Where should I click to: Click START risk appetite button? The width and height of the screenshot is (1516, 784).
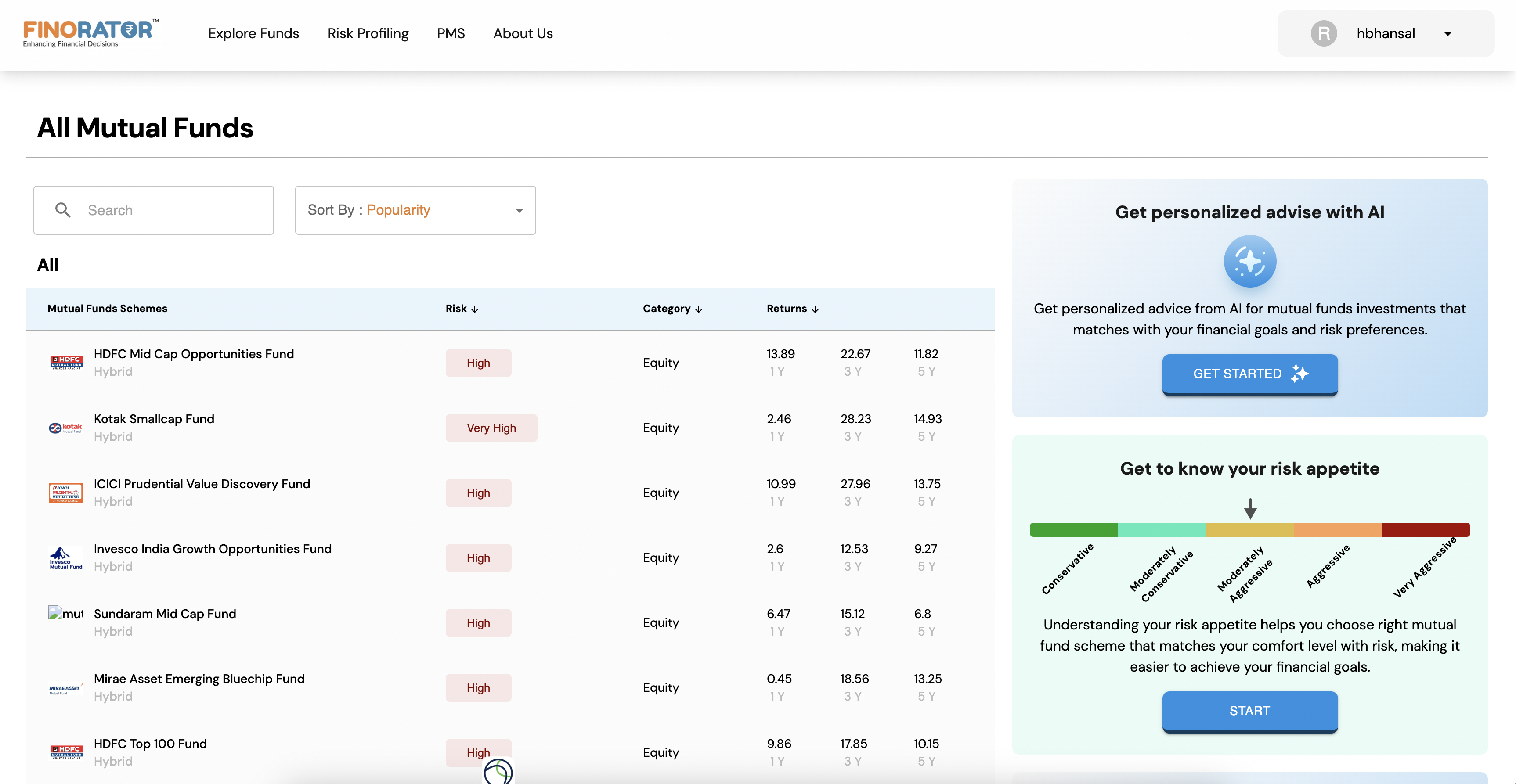1250,711
